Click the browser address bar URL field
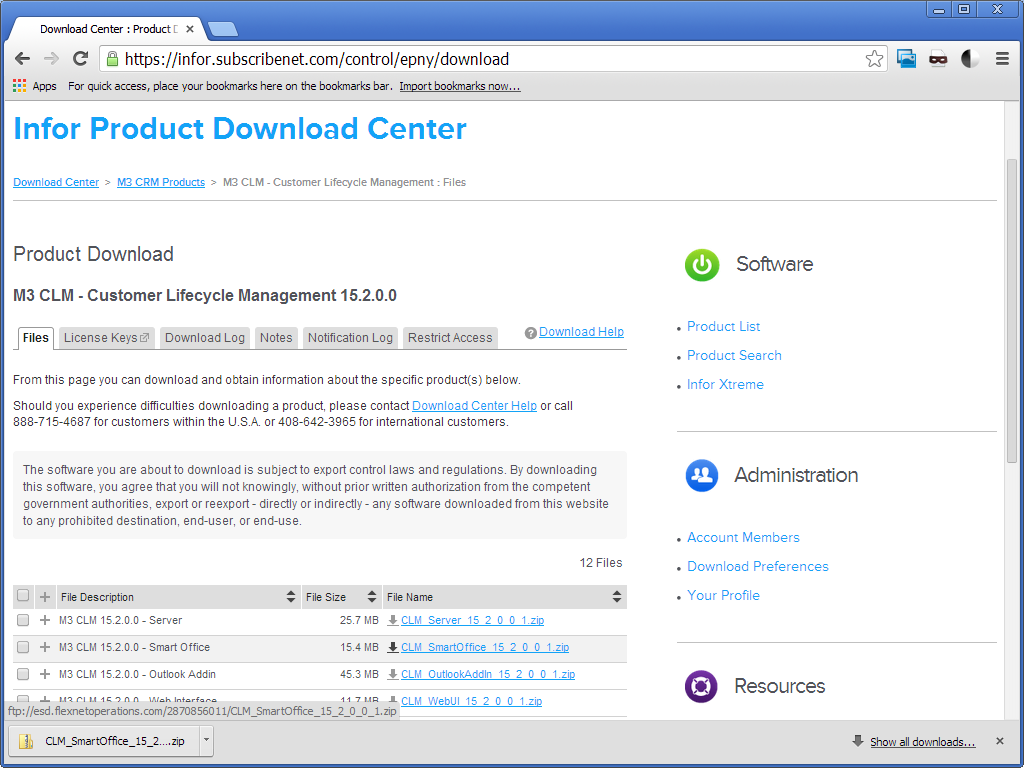The width and height of the screenshot is (1024, 768). pyautogui.click(x=480, y=59)
